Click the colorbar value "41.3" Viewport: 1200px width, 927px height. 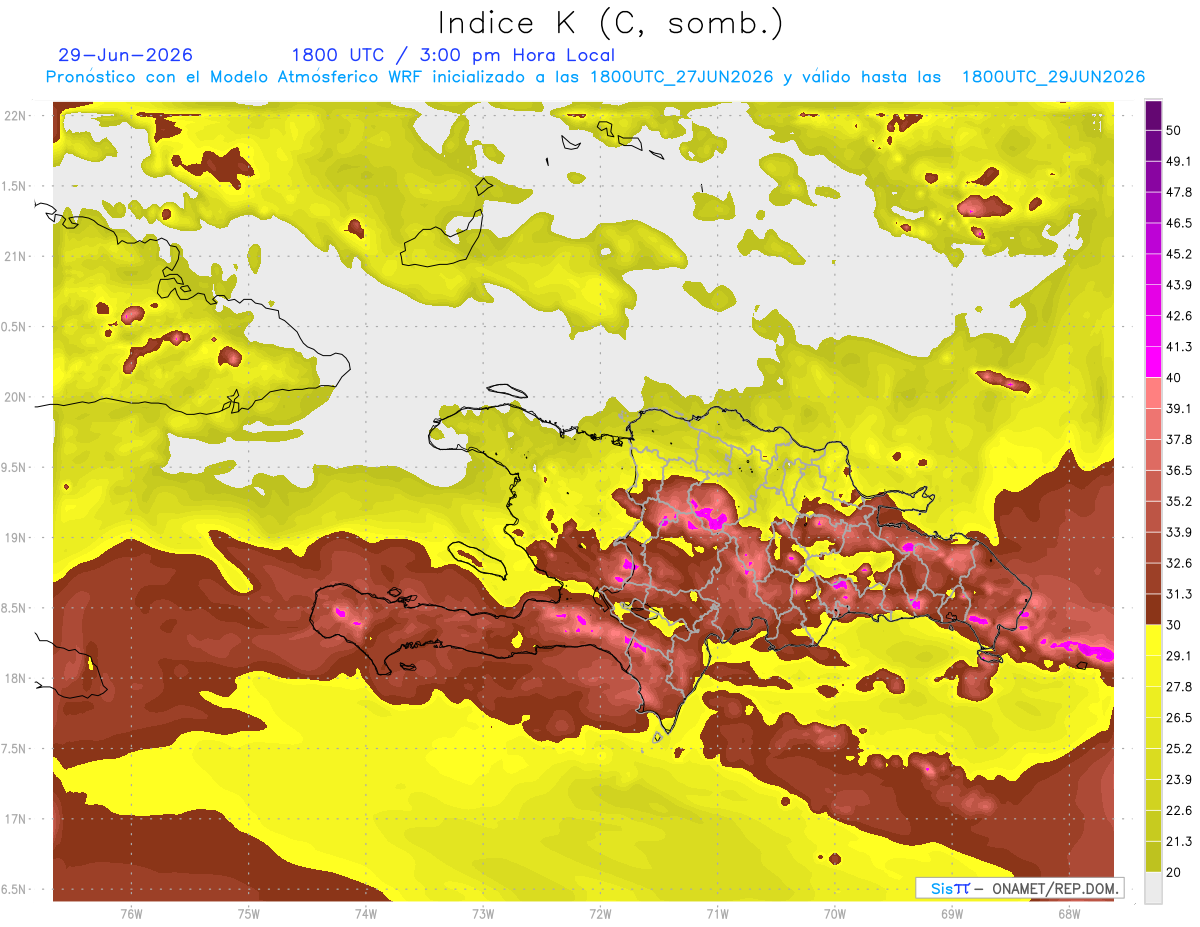[x=1178, y=347]
